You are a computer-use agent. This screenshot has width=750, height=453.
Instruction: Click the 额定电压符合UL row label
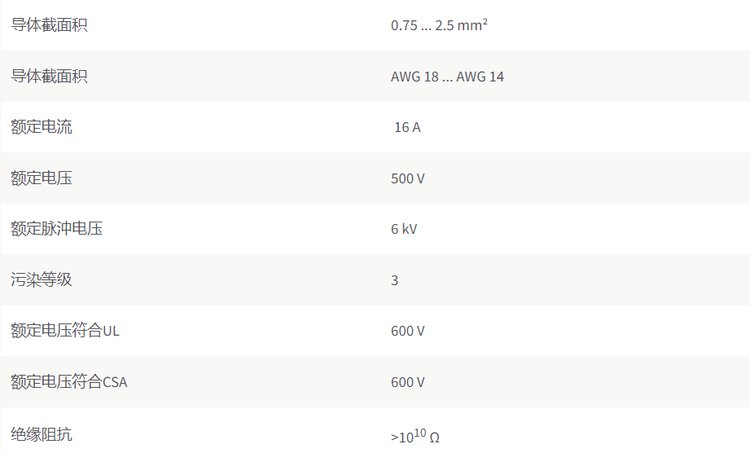click(65, 331)
